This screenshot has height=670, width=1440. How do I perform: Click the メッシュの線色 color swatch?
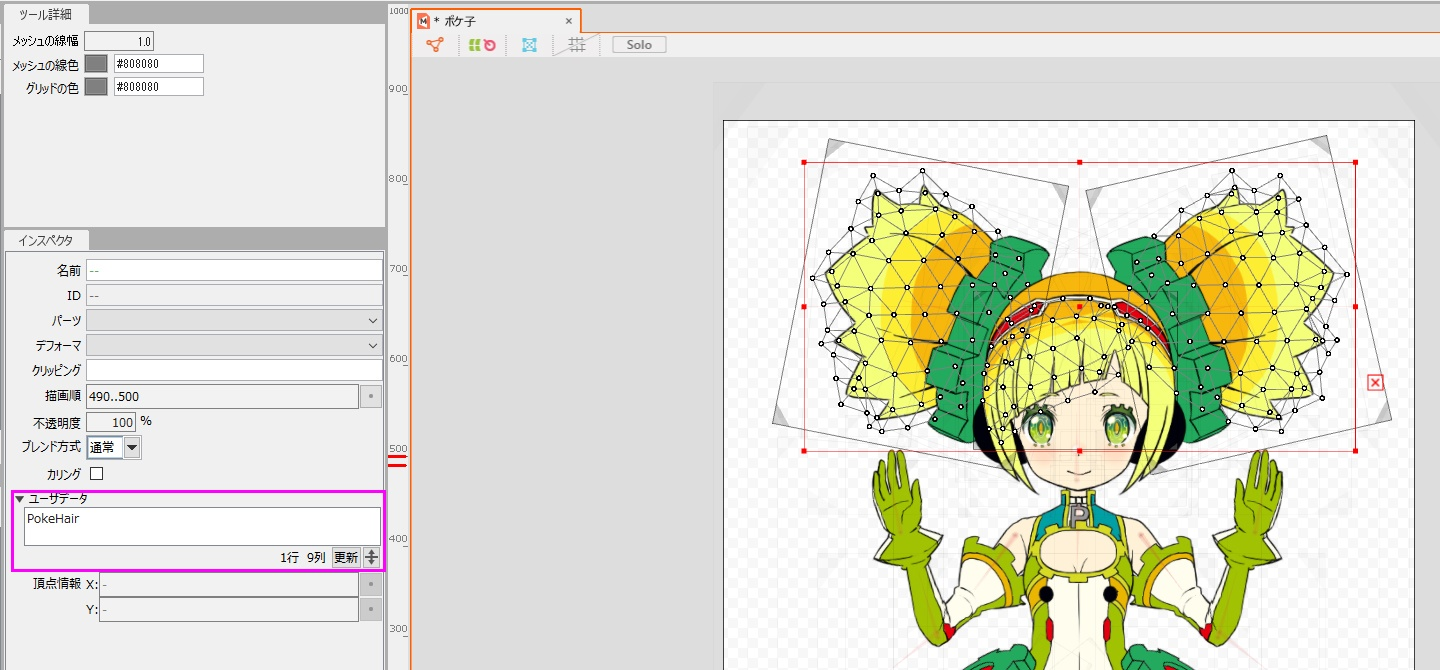click(x=96, y=64)
